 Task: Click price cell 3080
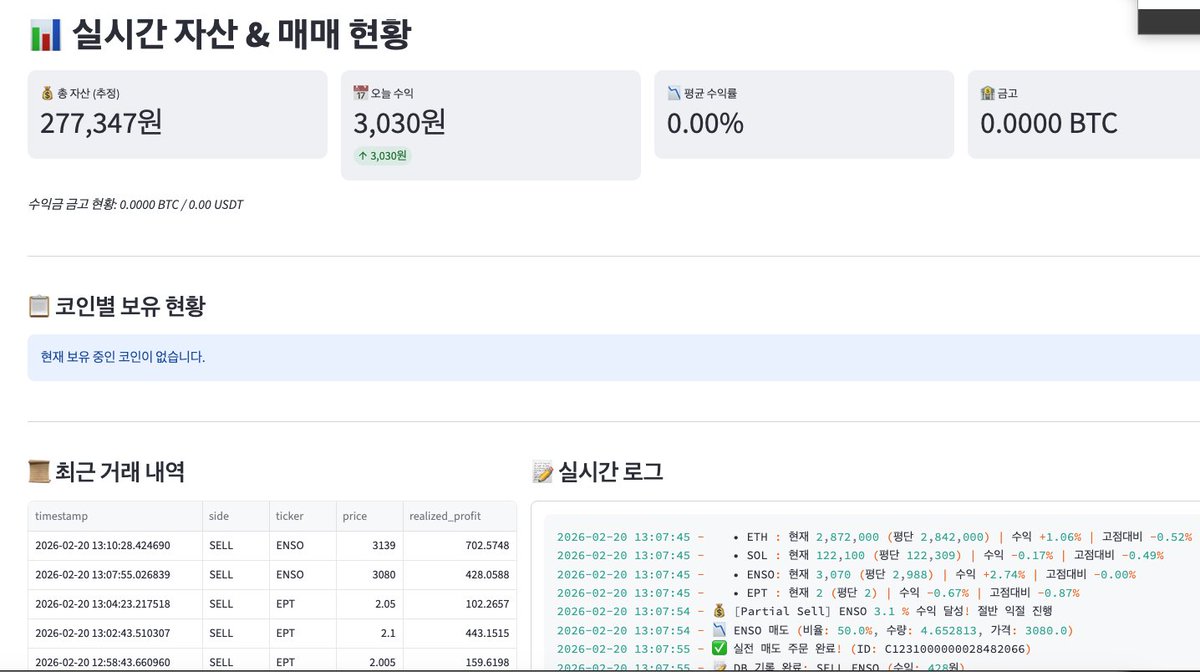coord(368,575)
